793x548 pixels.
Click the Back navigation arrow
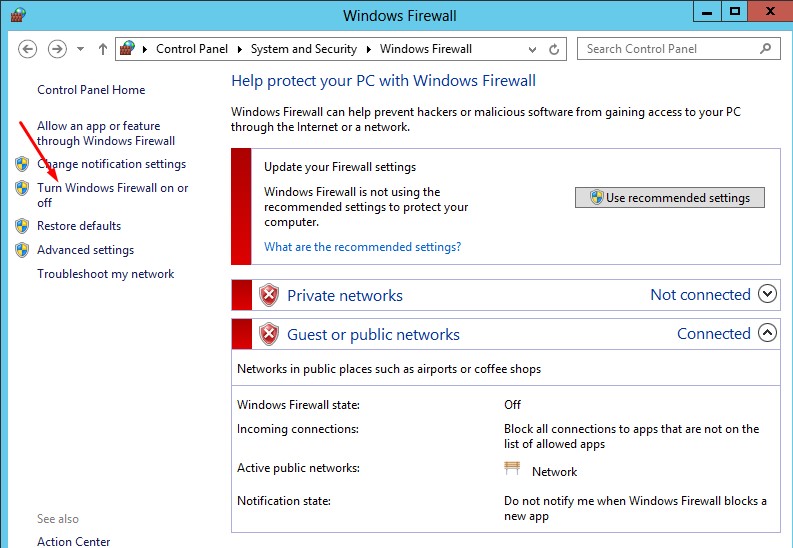[27, 49]
